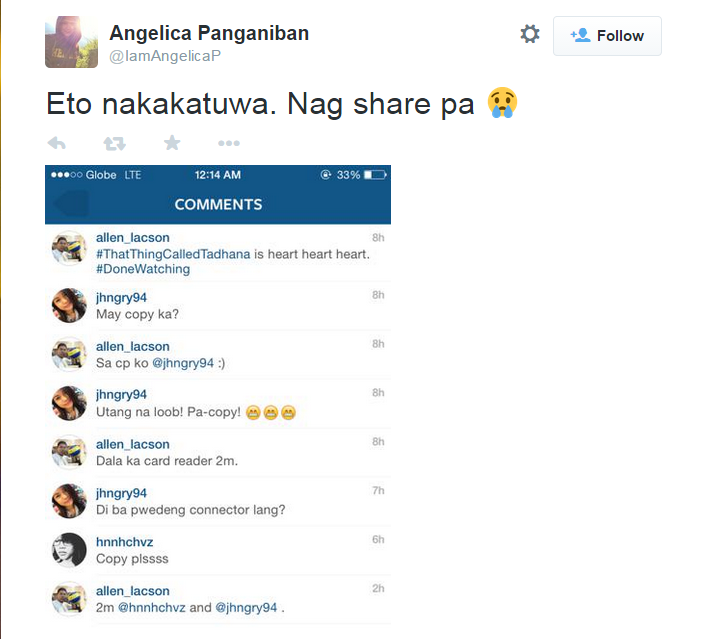Click hnnhchvz's black-and-white avatar
Screen dimensions: 705x639
(x=69, y=550)
